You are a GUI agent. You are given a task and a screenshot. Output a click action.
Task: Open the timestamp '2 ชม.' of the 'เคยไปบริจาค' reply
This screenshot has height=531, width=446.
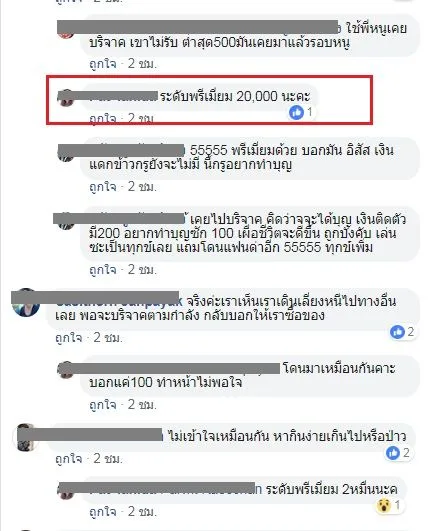point(142,270)
